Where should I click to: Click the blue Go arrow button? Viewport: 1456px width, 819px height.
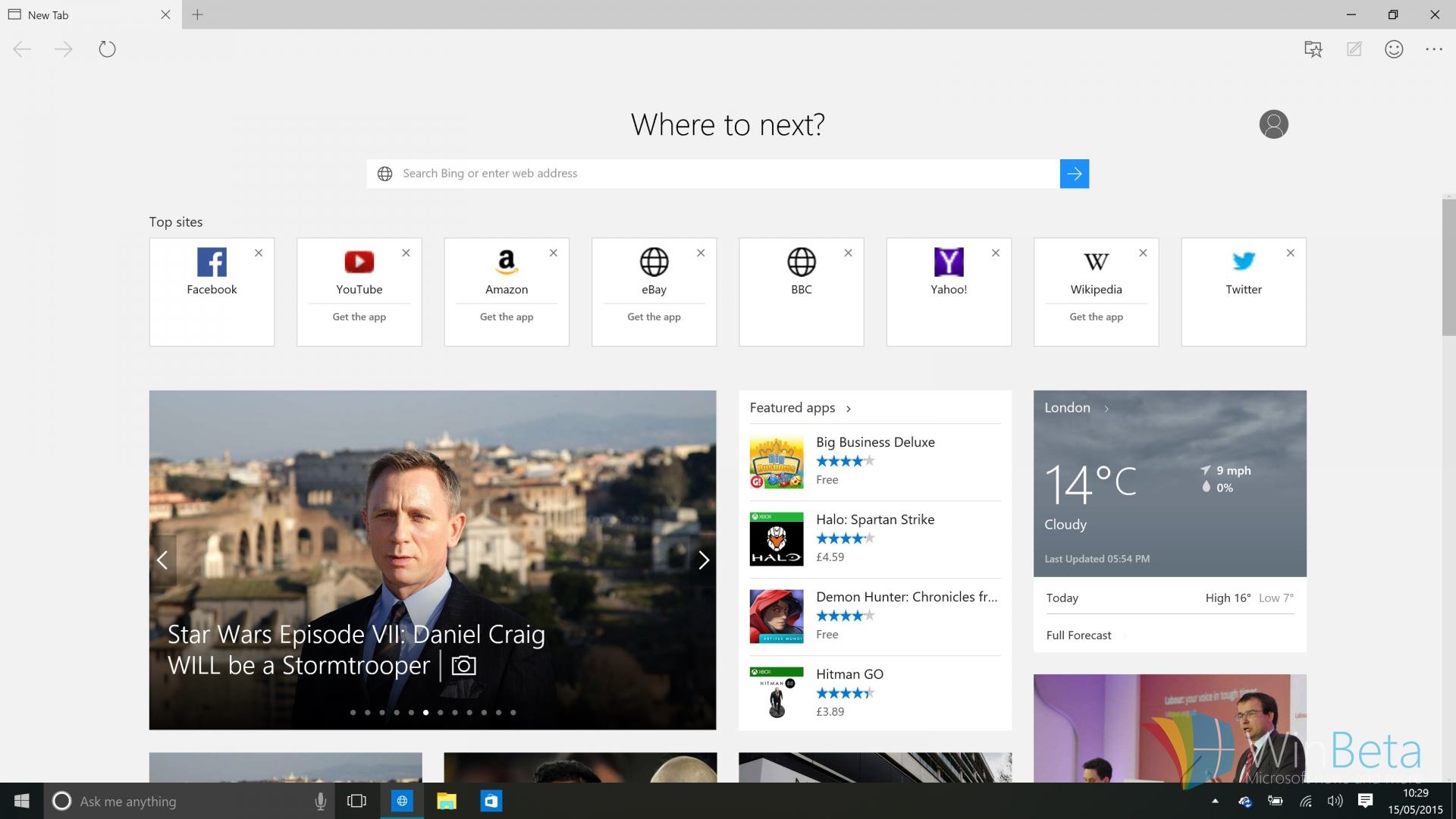click(x=1074, y=174)
